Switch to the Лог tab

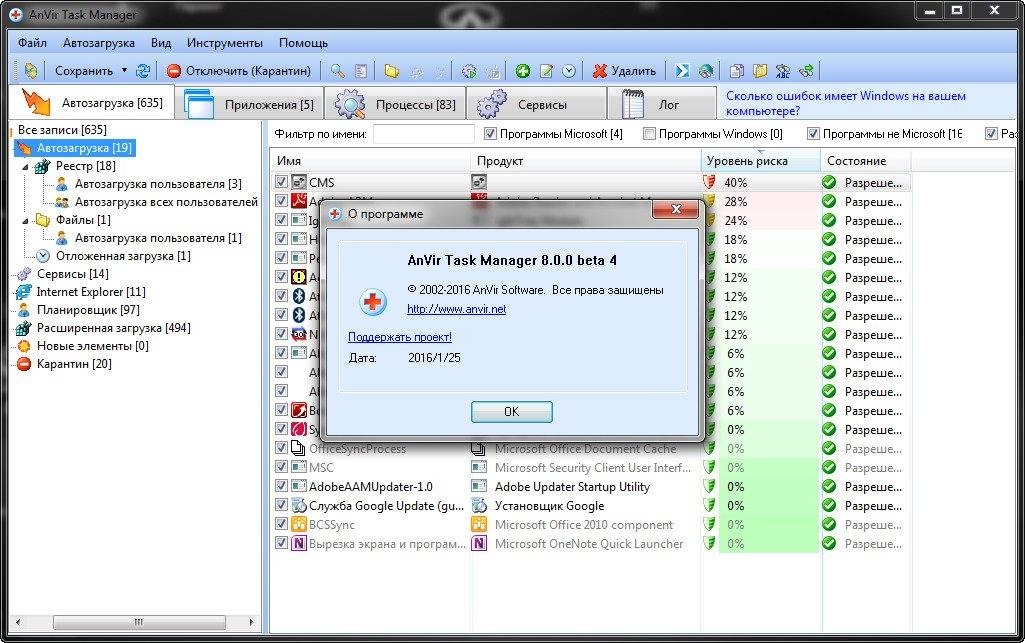(661, 104)
